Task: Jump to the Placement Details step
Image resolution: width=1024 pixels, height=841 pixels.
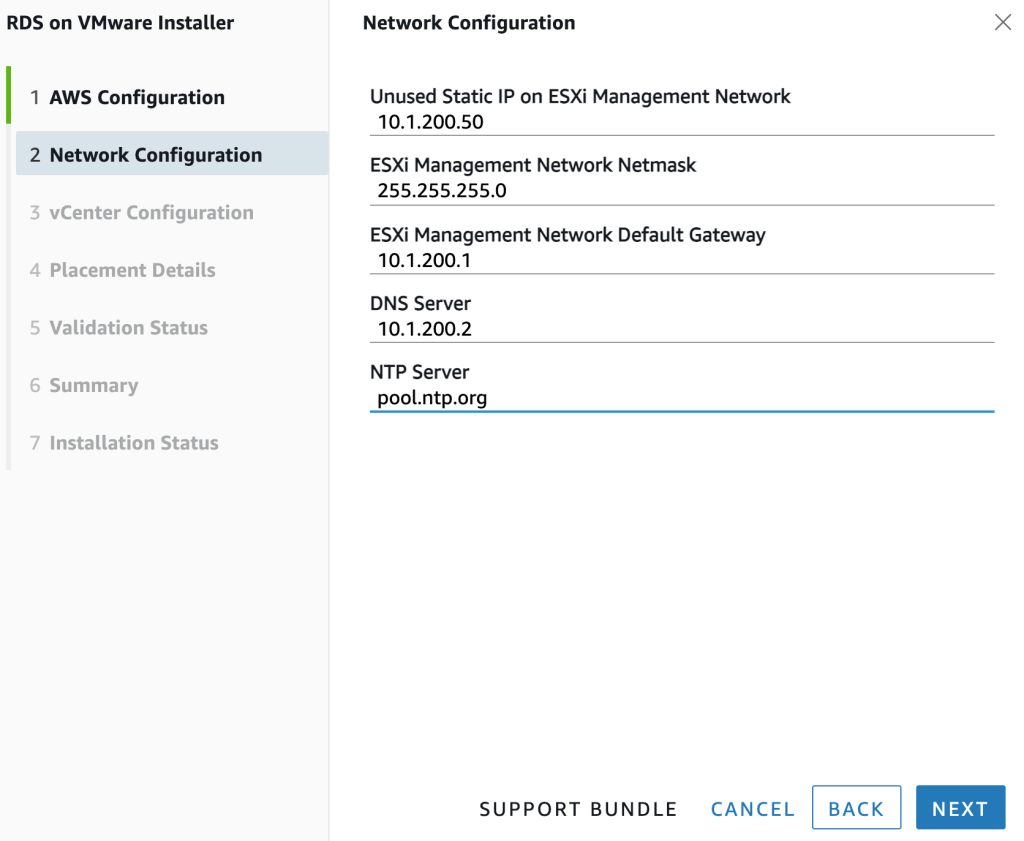Action: (x=132, y=270)
